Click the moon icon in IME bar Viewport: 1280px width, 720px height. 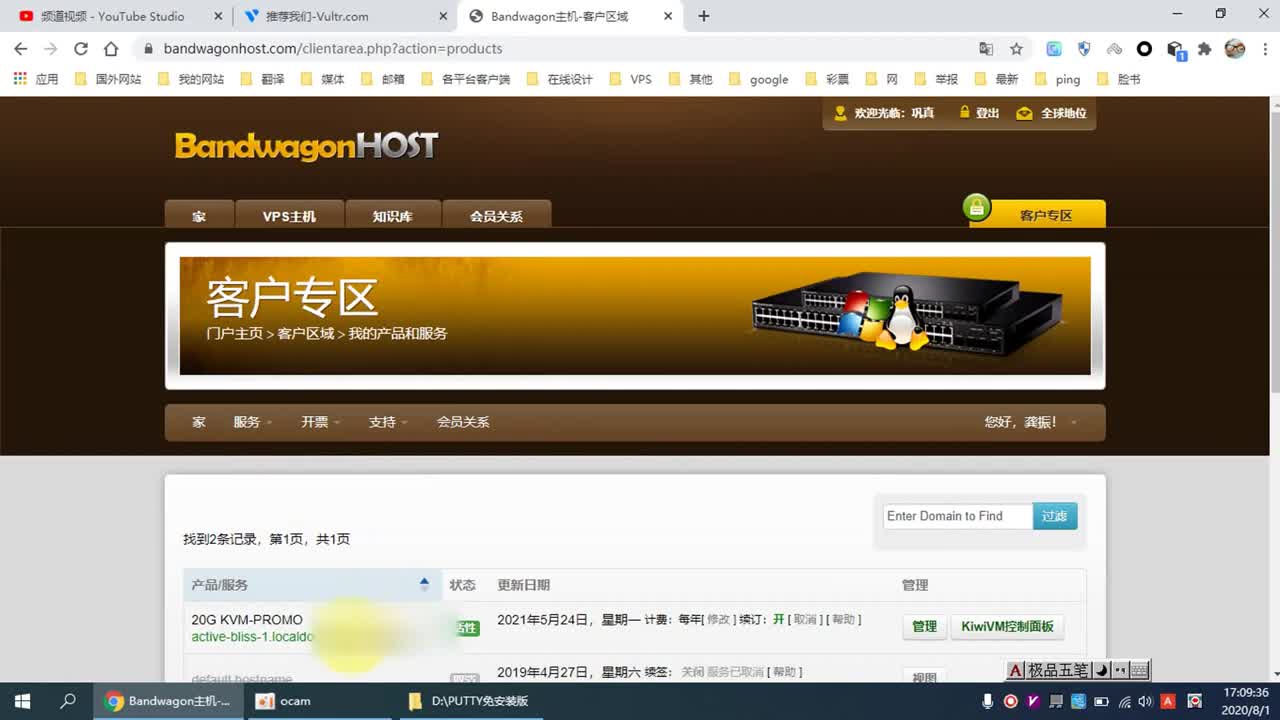pos(1101,670)
